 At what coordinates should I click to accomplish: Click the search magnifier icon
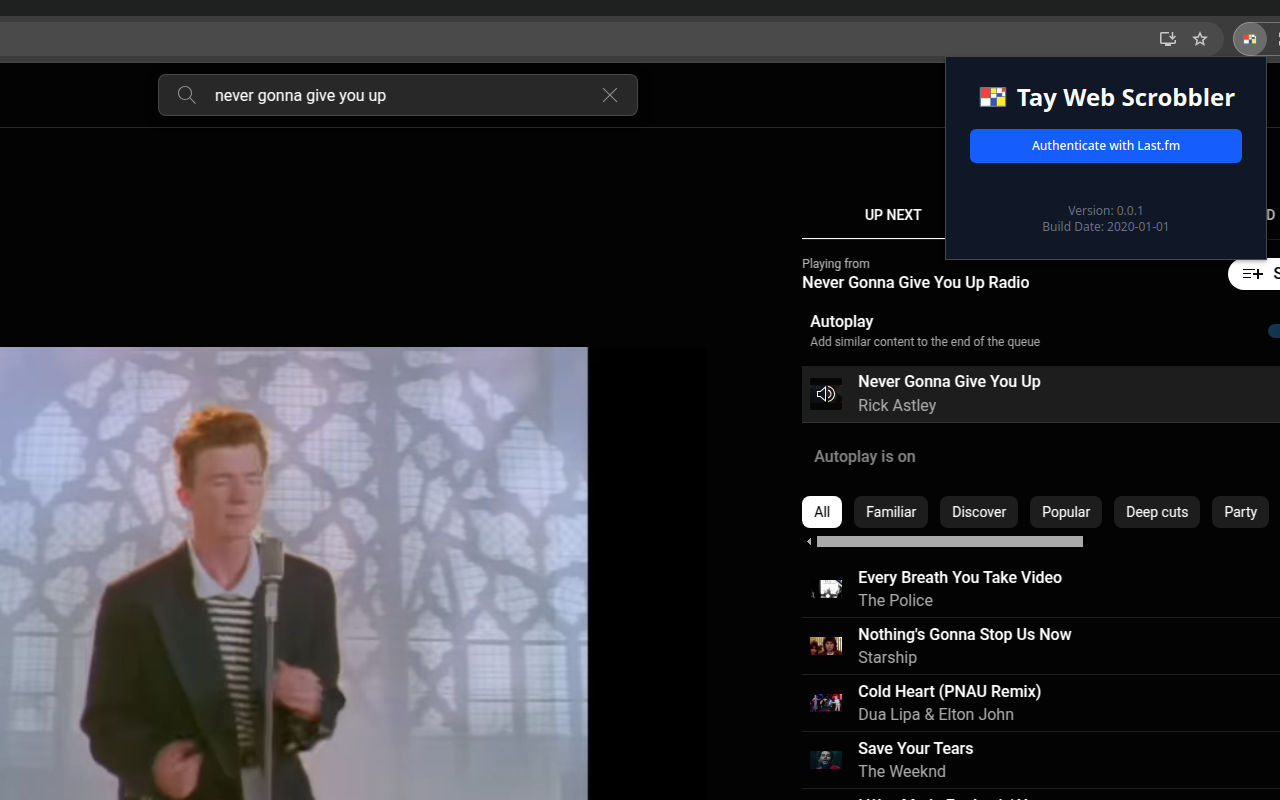pos(186,95)
